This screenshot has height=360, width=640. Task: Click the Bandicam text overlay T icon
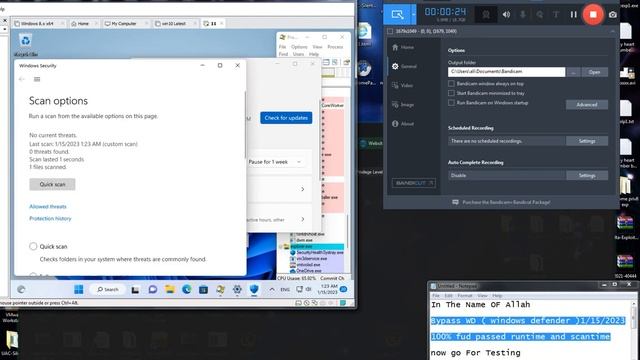pos(556,15)
